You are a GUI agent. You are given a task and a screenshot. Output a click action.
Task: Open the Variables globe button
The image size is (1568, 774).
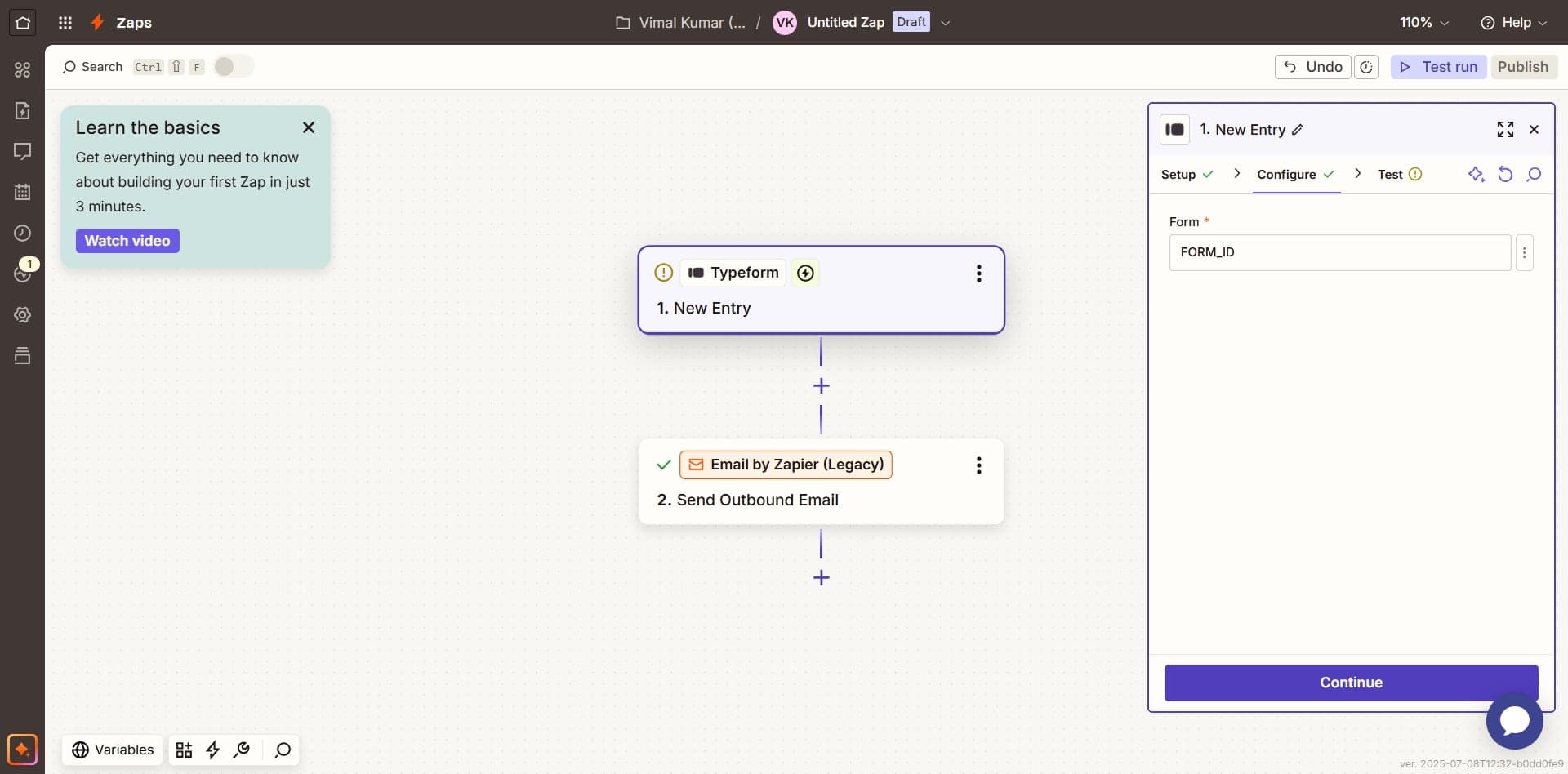(x=113, y=750)
